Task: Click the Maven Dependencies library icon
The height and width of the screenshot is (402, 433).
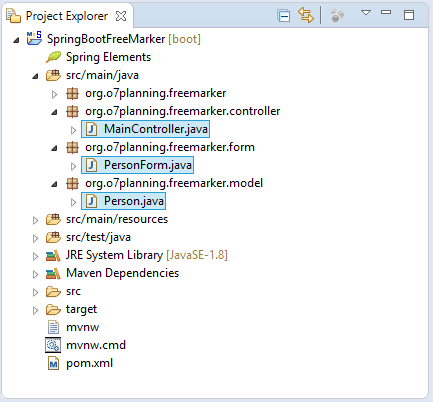Action: tap(53, 273)
